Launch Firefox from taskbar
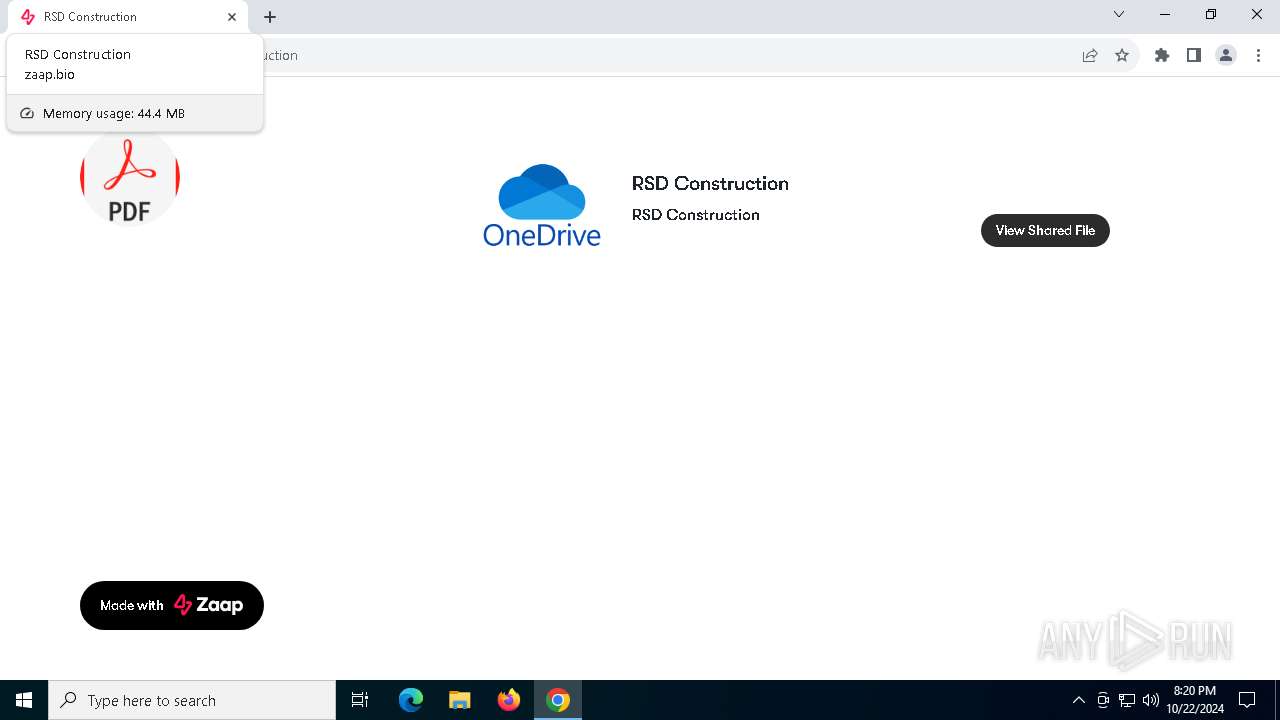The image size is (1280, 720). tap(509, 700)
